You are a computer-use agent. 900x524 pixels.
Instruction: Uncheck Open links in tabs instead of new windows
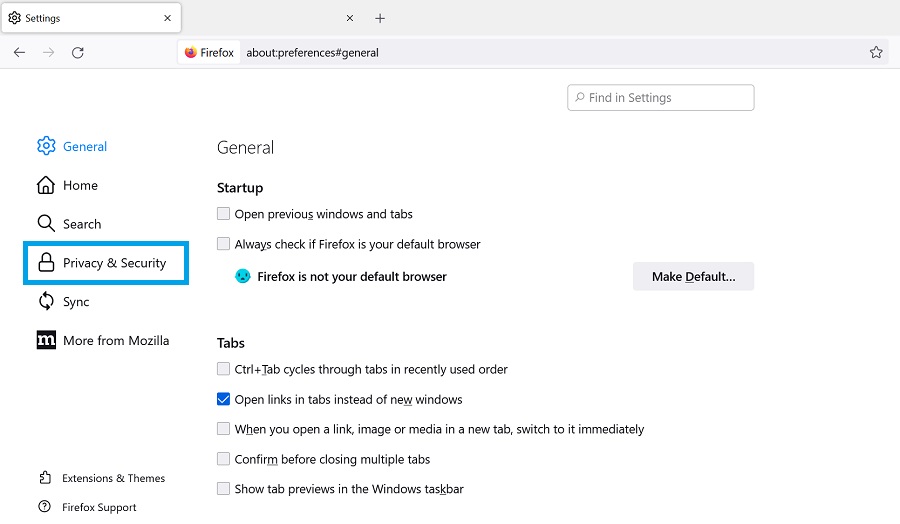click(223, 400)
